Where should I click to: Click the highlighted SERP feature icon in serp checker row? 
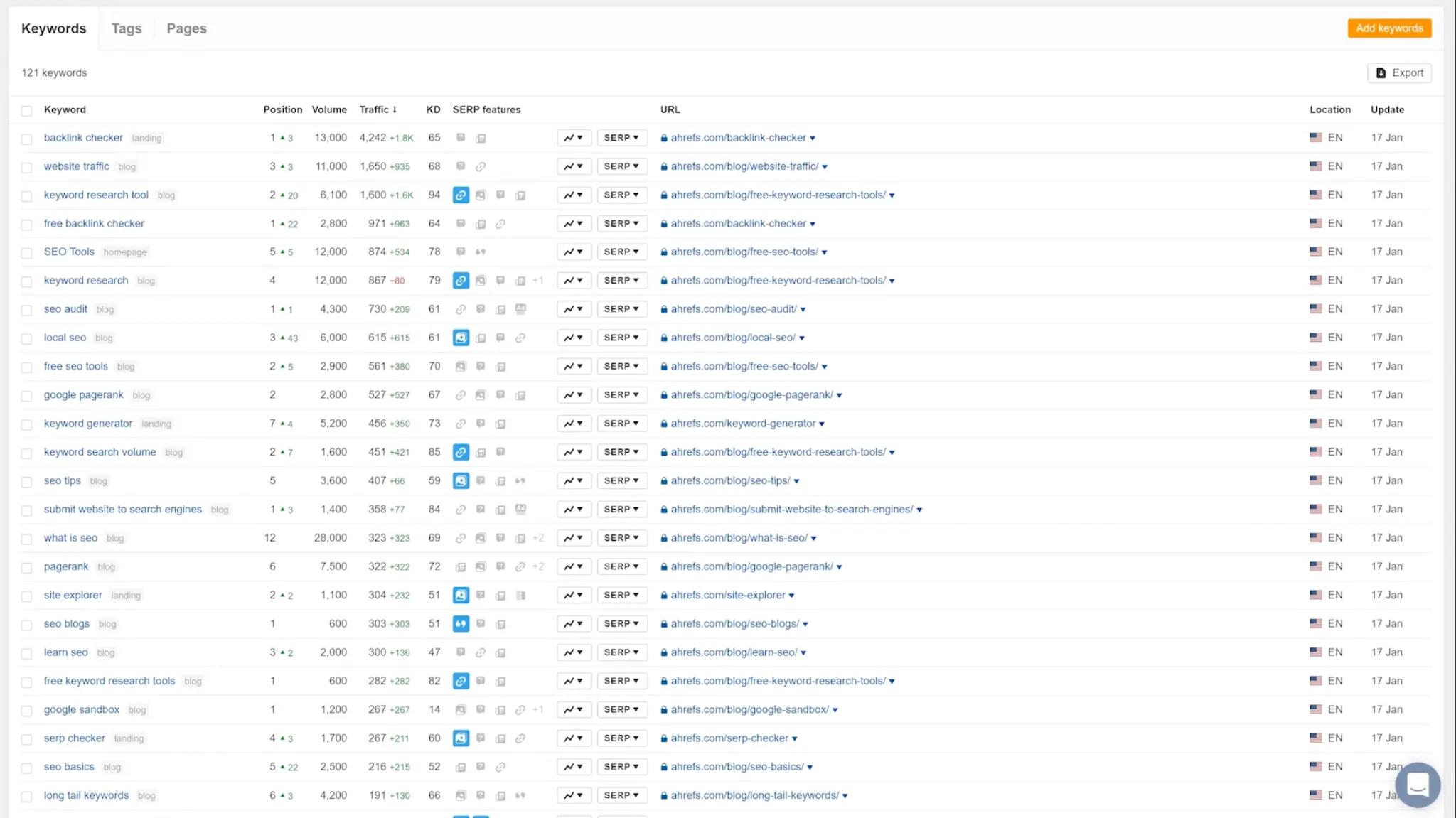(x=461, y=738)
